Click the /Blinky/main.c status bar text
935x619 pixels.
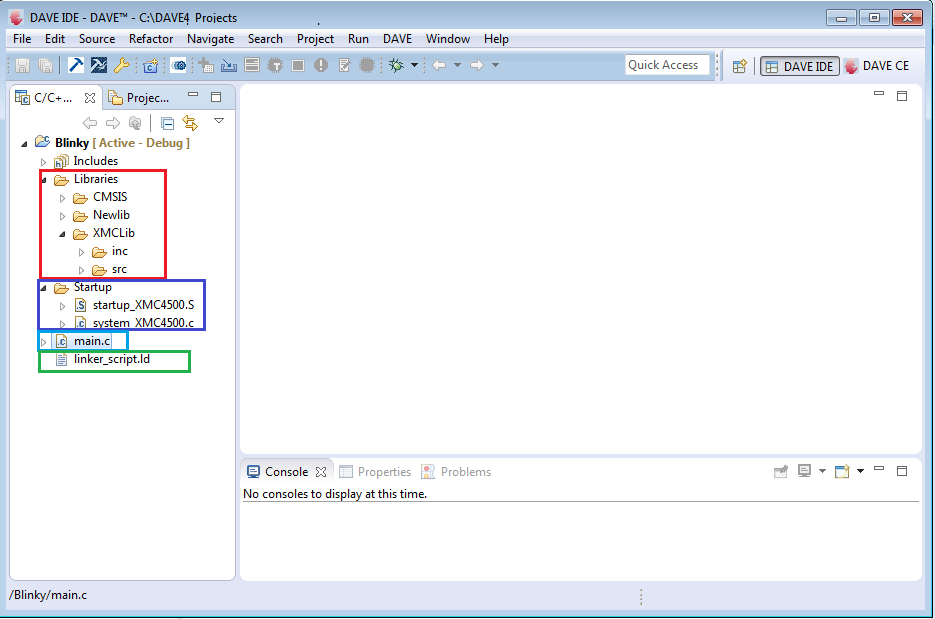point(48,595)
